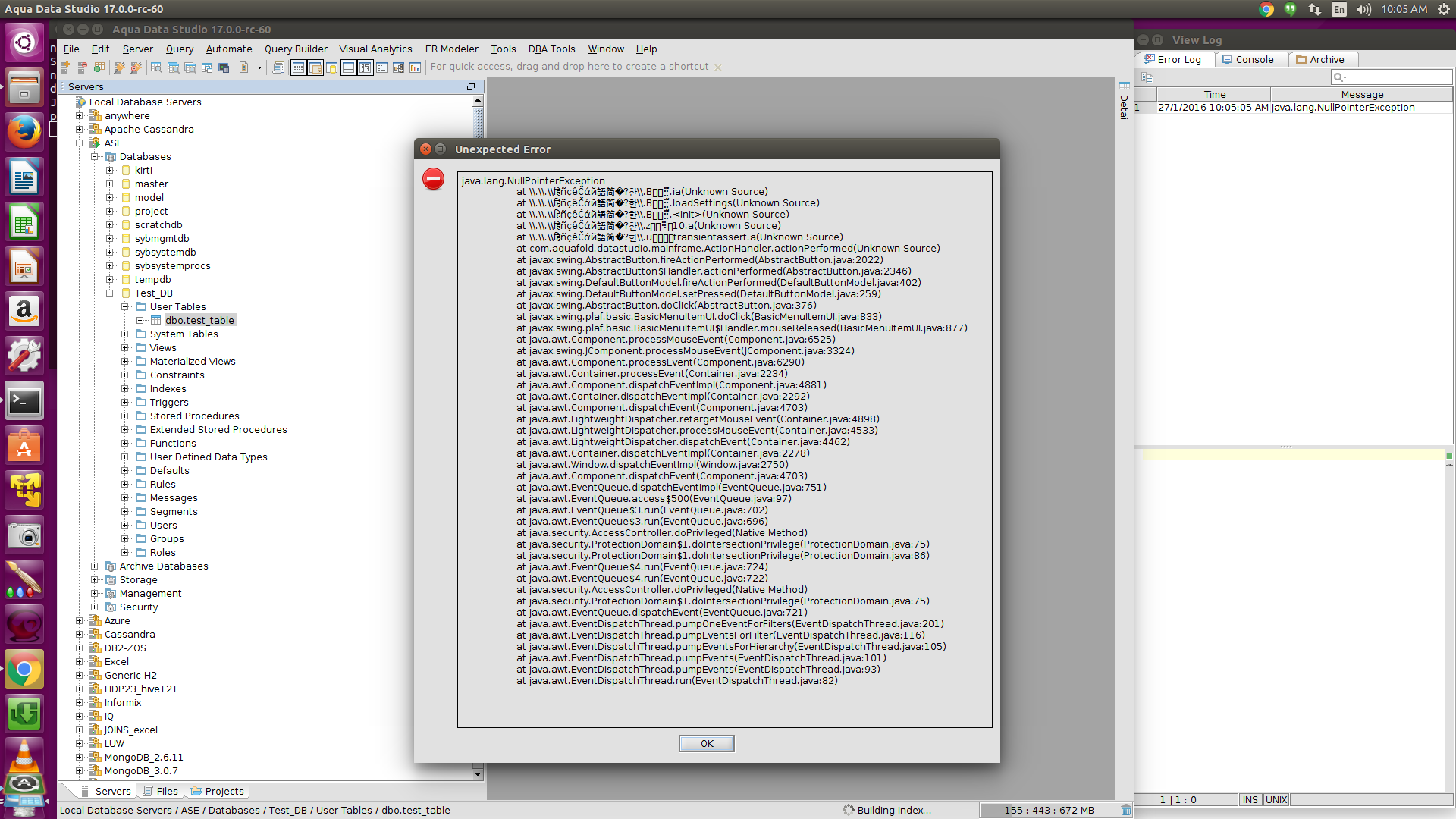Expand the dbo.test_table node
Image resolution: width=1456 pixels, height=819 pixels.
click(x=140, y=320)
